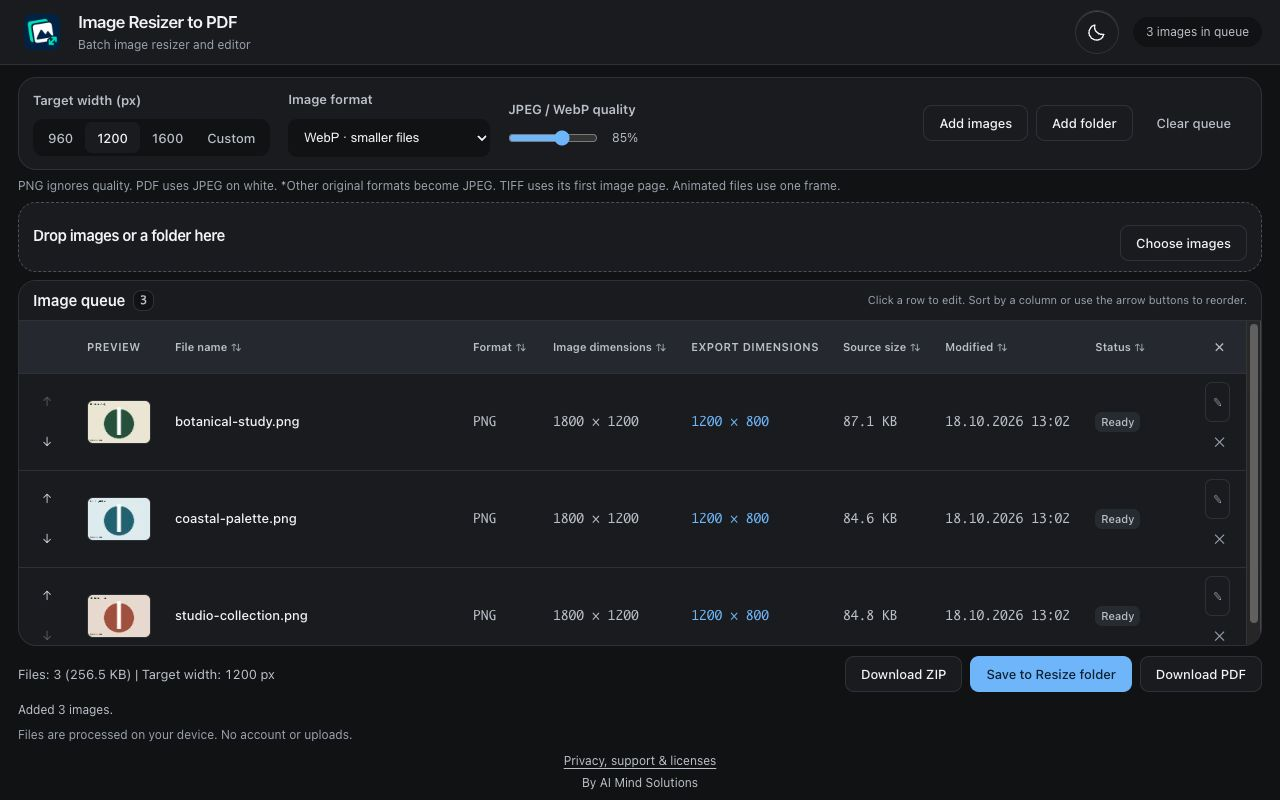1280x800 pixels.
Task: Sort queue by Source size column
Action: click(881, 347)
